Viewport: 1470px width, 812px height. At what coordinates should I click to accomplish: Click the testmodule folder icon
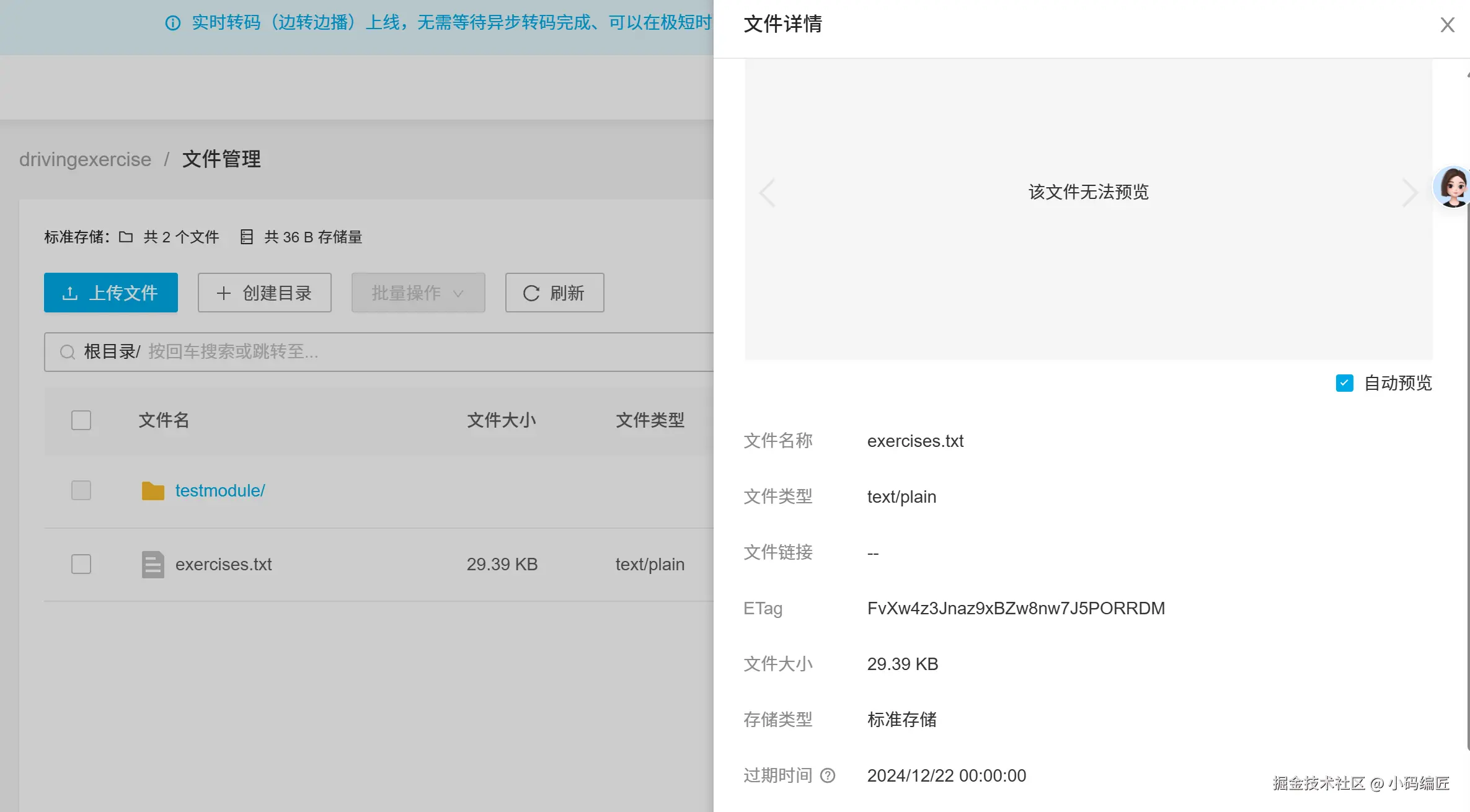(x=153, y=491)
